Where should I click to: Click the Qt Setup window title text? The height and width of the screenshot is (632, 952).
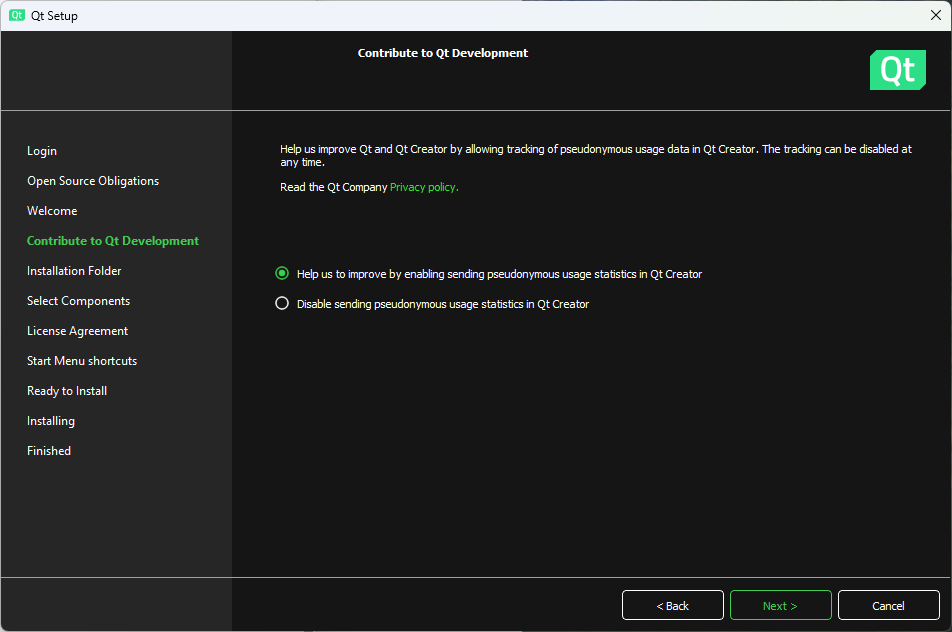(54, 16)
